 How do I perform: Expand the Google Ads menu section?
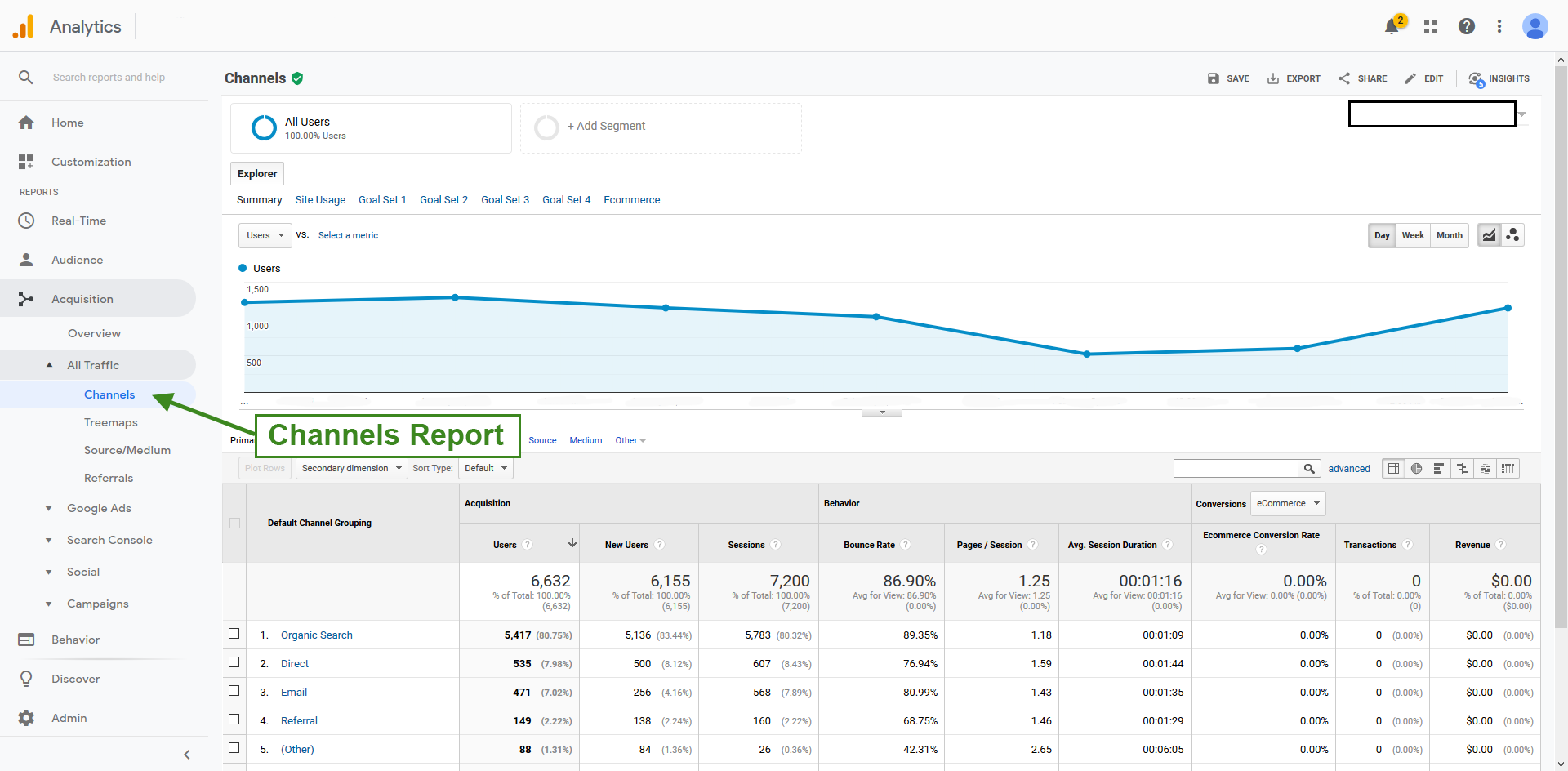point(99,508)
